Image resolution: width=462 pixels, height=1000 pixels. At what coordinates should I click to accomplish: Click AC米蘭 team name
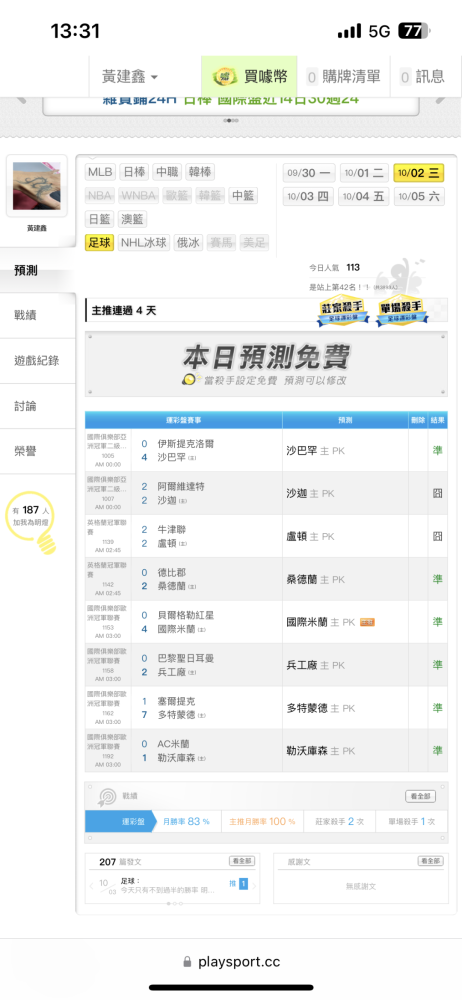[x=172, y=744]
